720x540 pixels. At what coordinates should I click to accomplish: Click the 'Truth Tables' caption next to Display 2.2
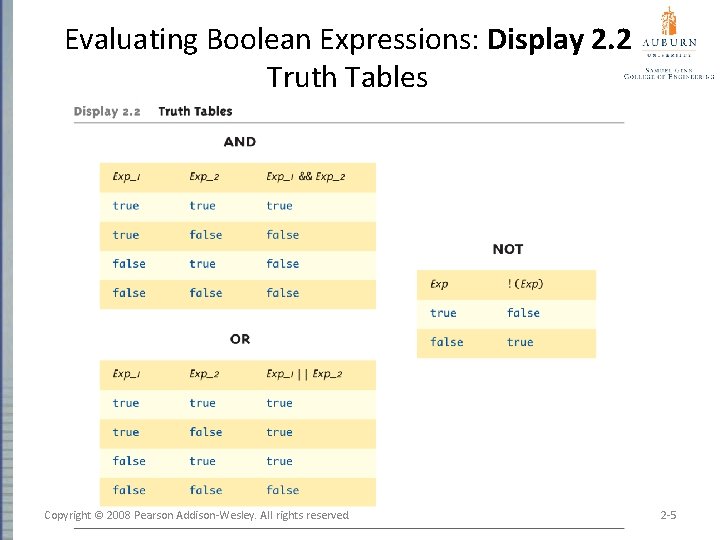(195, 112)
